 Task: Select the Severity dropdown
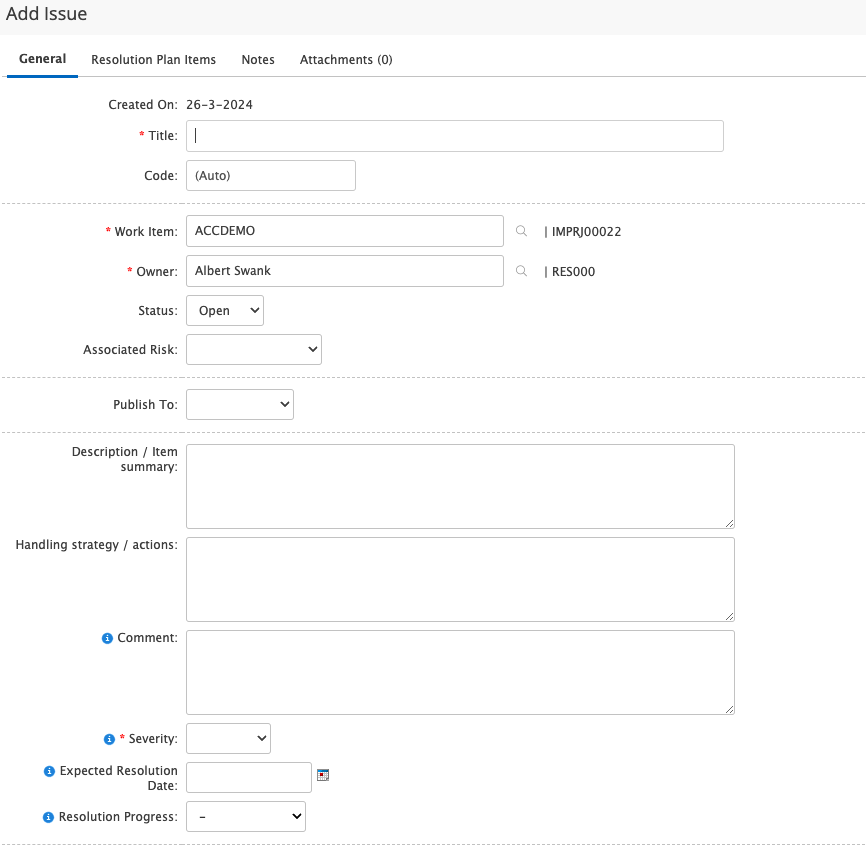tap(228, 739)
